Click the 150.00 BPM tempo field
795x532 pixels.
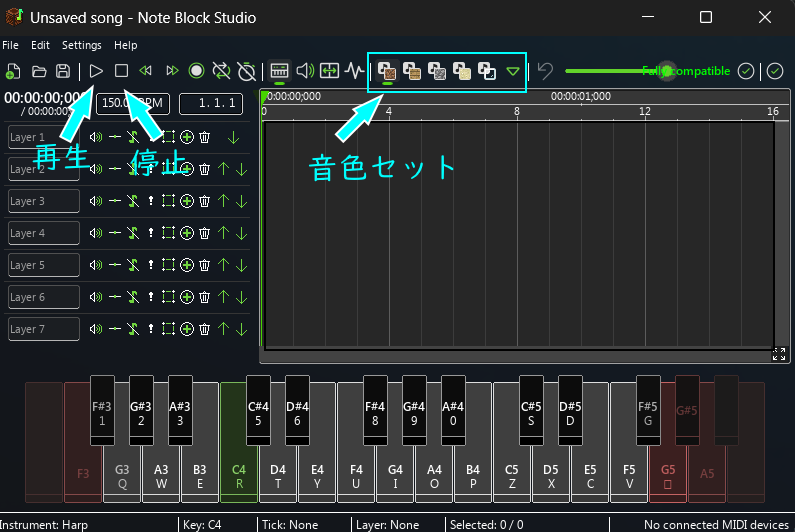coord(133,103)
